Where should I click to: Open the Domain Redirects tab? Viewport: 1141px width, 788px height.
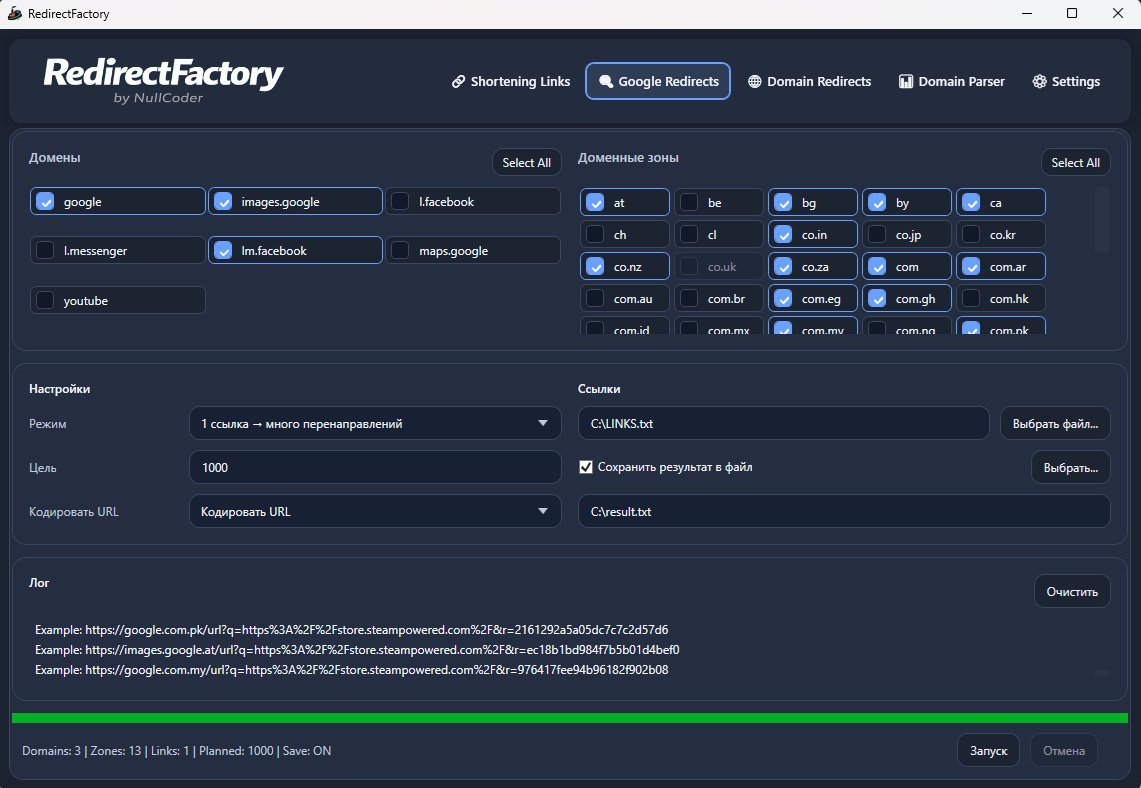tap(809, 82)
